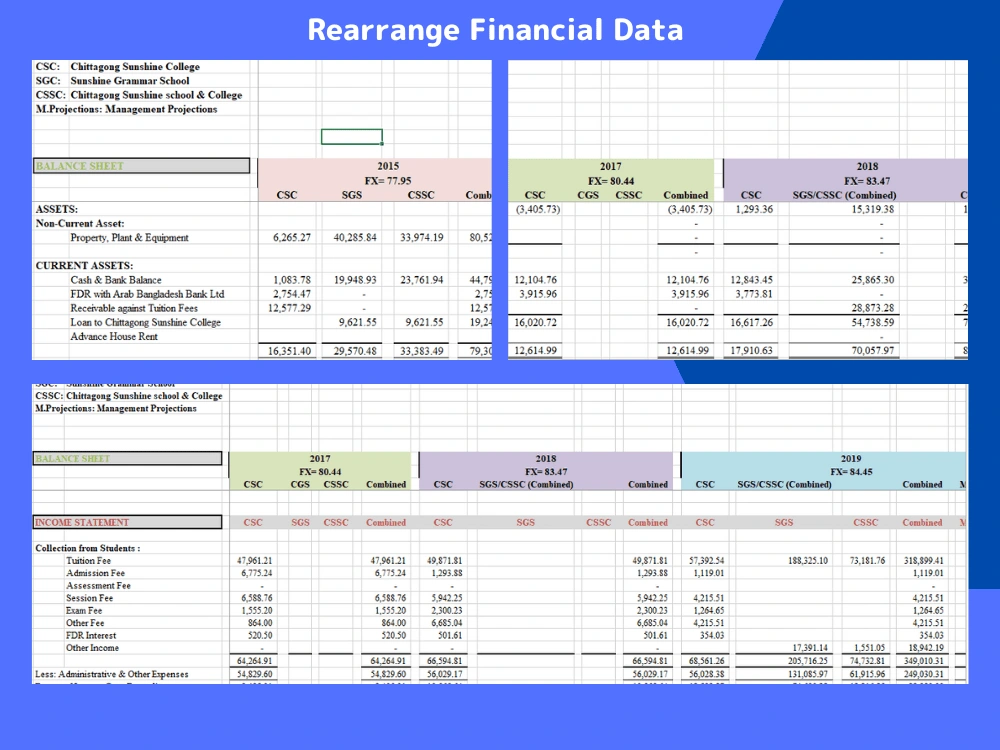Select the 'Advance House Rent' label

(x=114, y=336)
